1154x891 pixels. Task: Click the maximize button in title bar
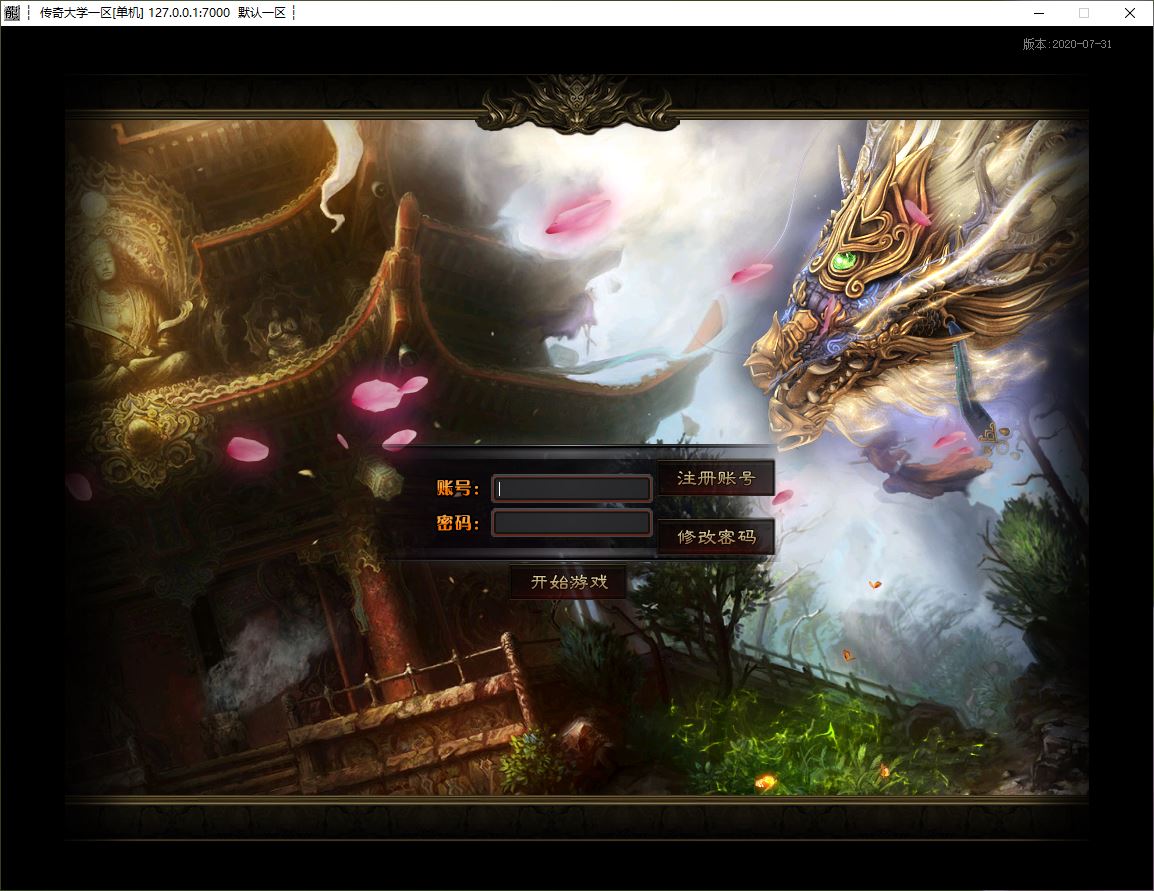point(1083,13)
